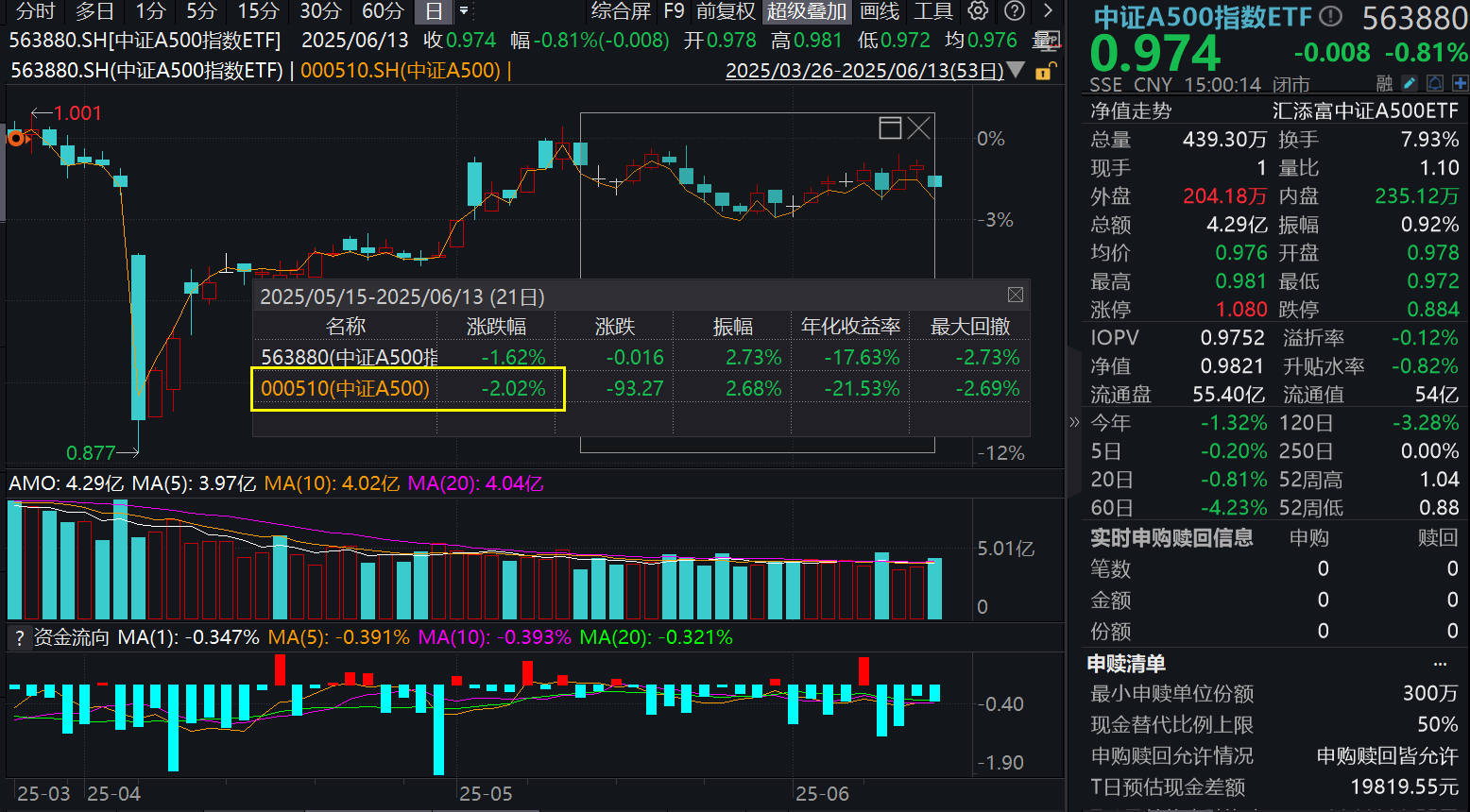This screenshot has width=1470, height=812.
Task: Click the help question mark icon
Action: [x=1015, y=11]
